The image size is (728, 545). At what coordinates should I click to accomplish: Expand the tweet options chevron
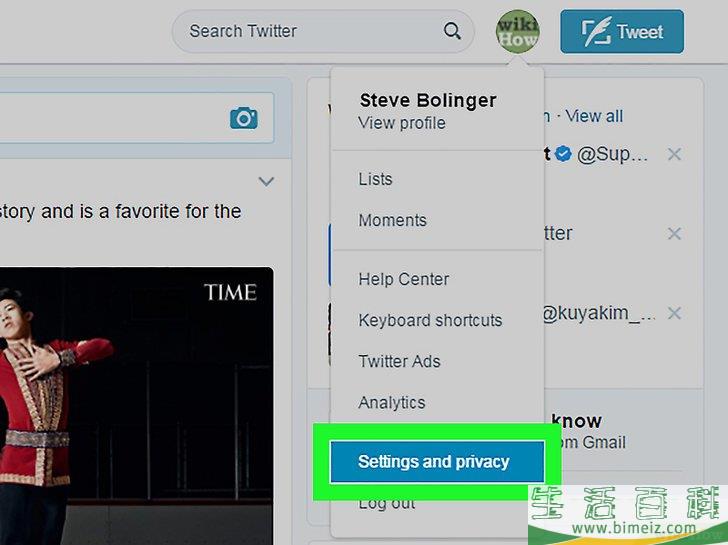tap(266, 181)
